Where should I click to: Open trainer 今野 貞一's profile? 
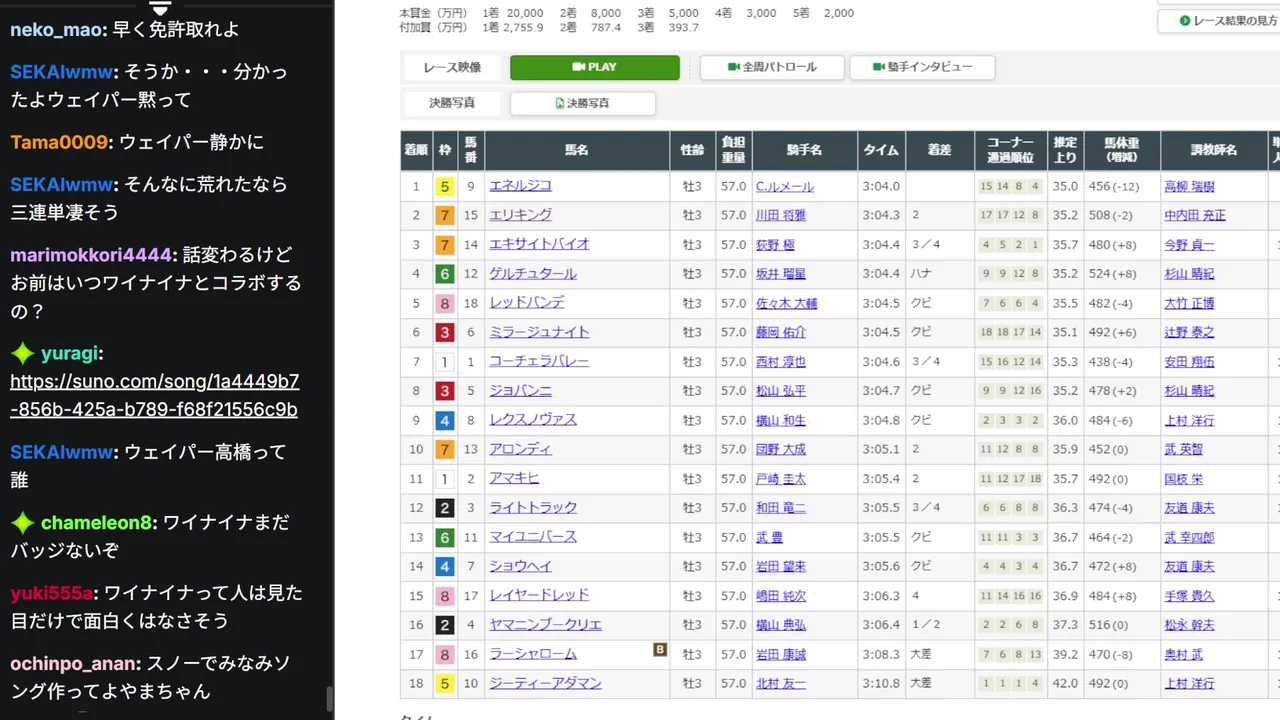(x=1190, y=244)
